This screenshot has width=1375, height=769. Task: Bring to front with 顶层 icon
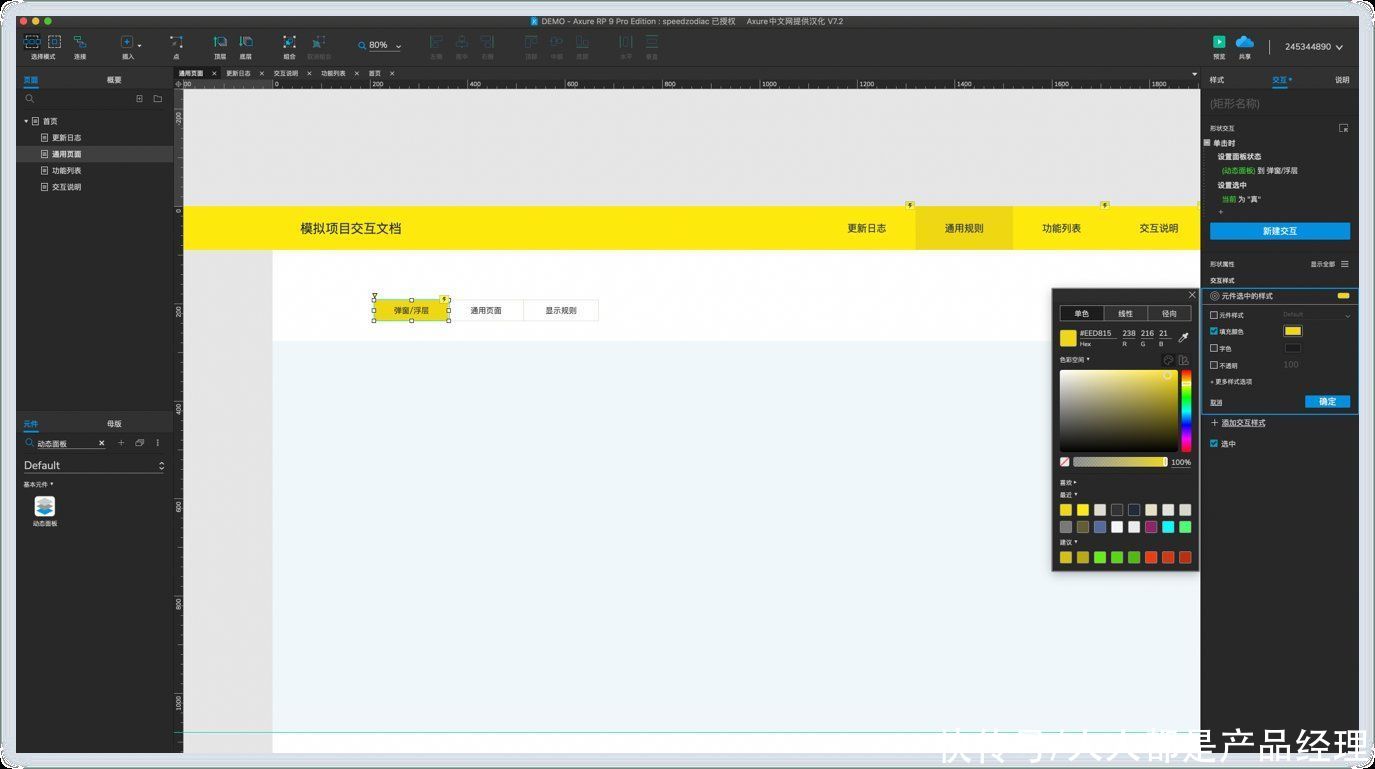(220, 42)
